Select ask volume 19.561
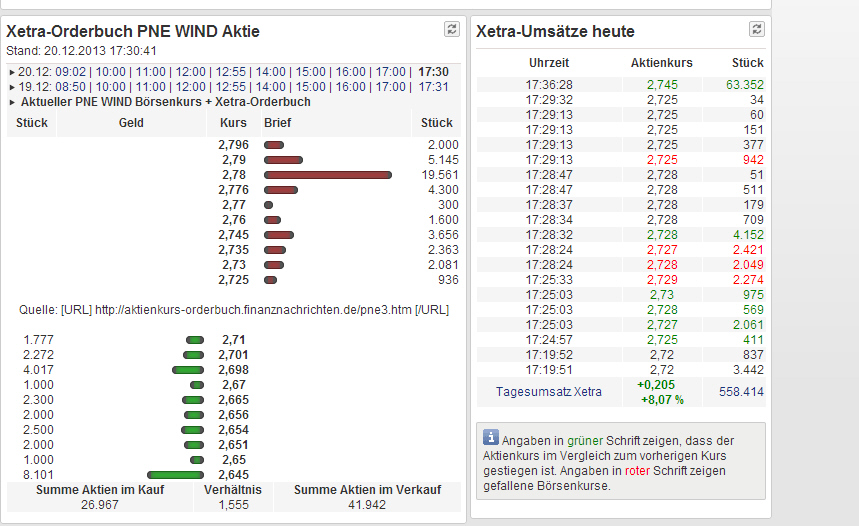The height and width of the screenshot is (526, 859). [440, 175]
